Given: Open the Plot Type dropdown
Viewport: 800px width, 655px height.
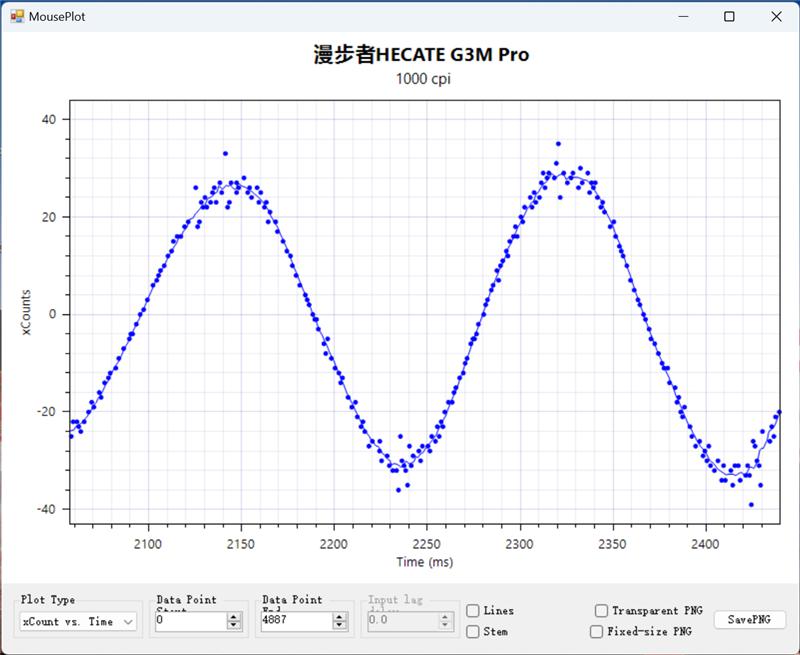Looking at the screenshot, I should pyautogui.click(x=78, y=621).
